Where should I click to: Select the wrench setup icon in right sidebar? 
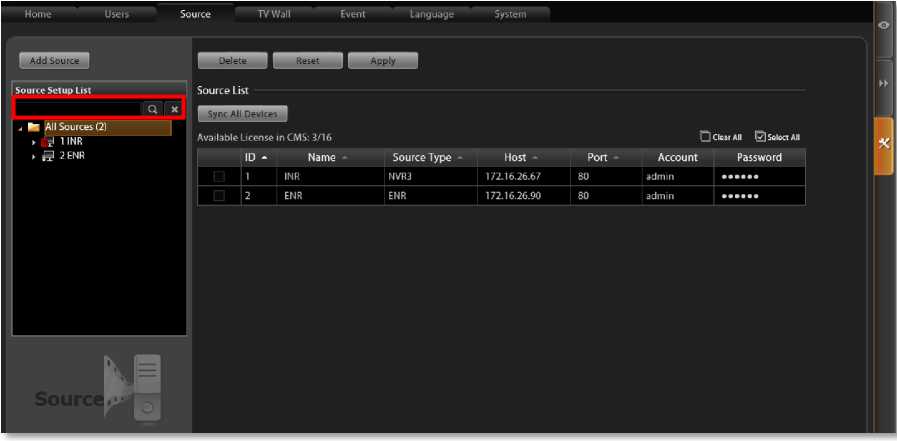[883, 143]
